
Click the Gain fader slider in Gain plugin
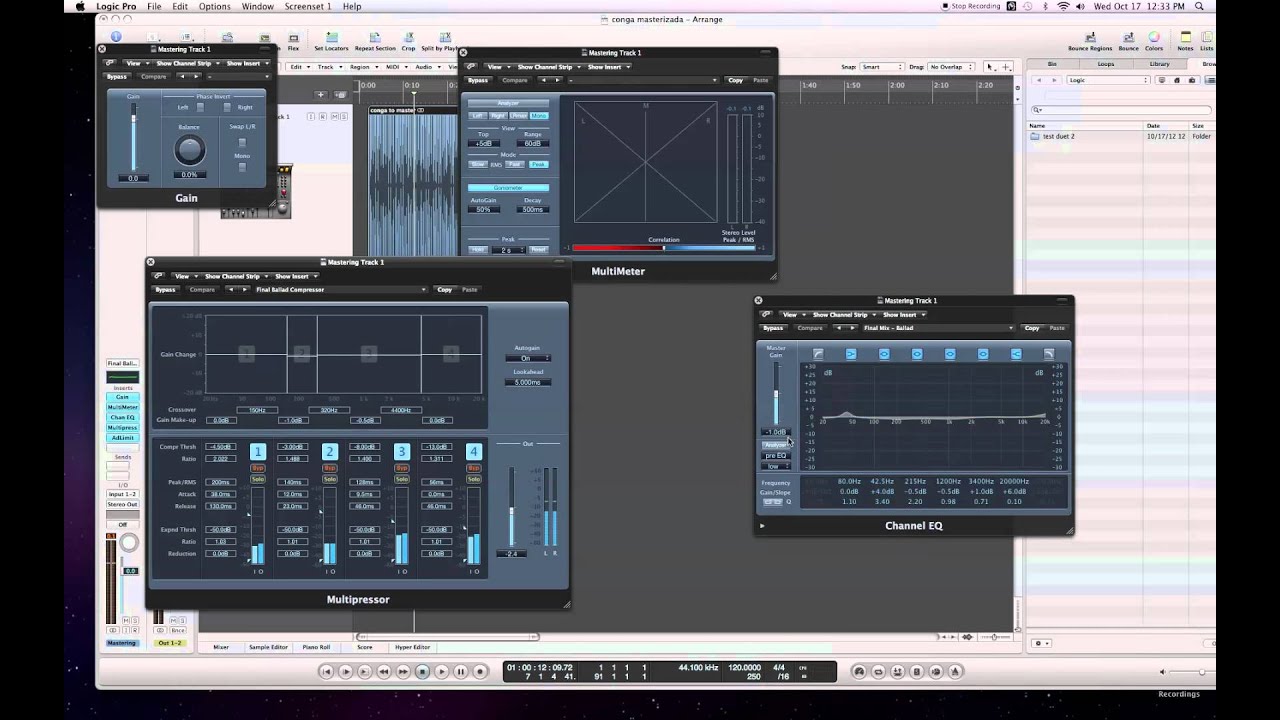tap(133, 136)
